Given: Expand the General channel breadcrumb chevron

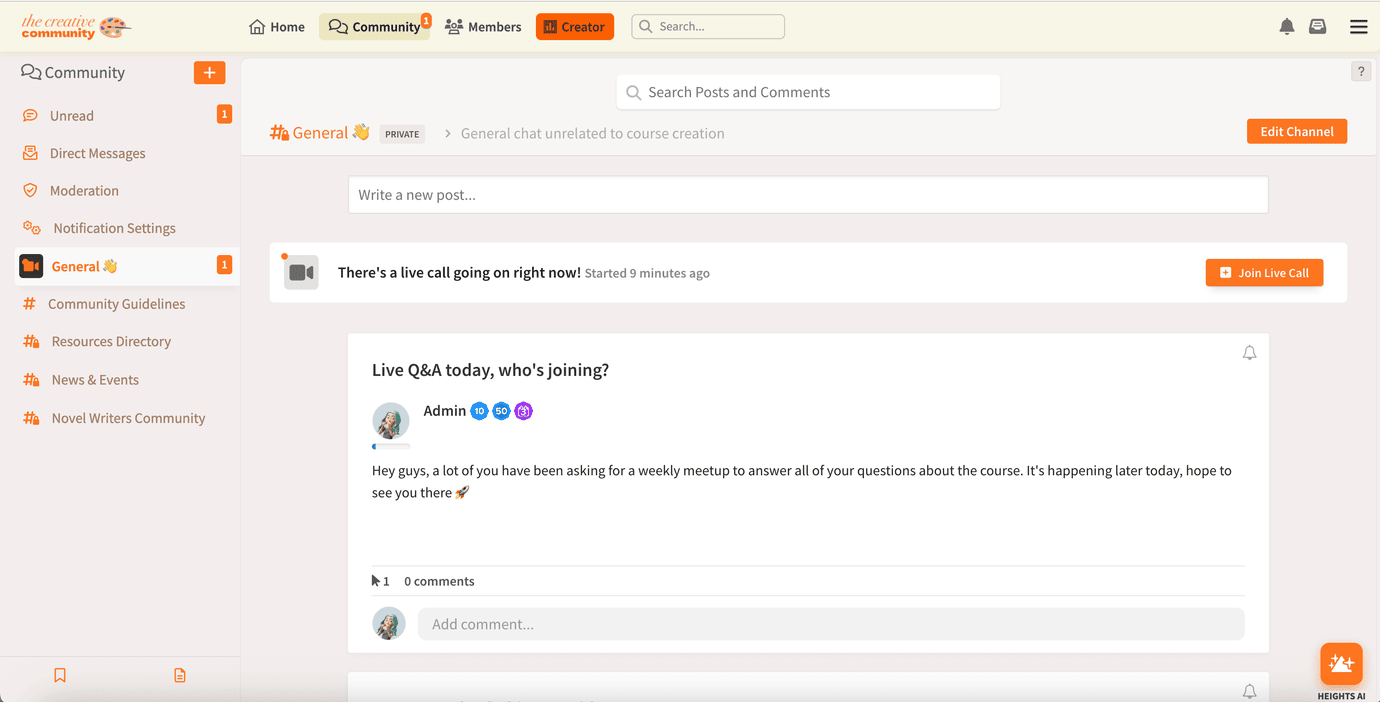Looking at the screenshot, I should click(448, 134).
